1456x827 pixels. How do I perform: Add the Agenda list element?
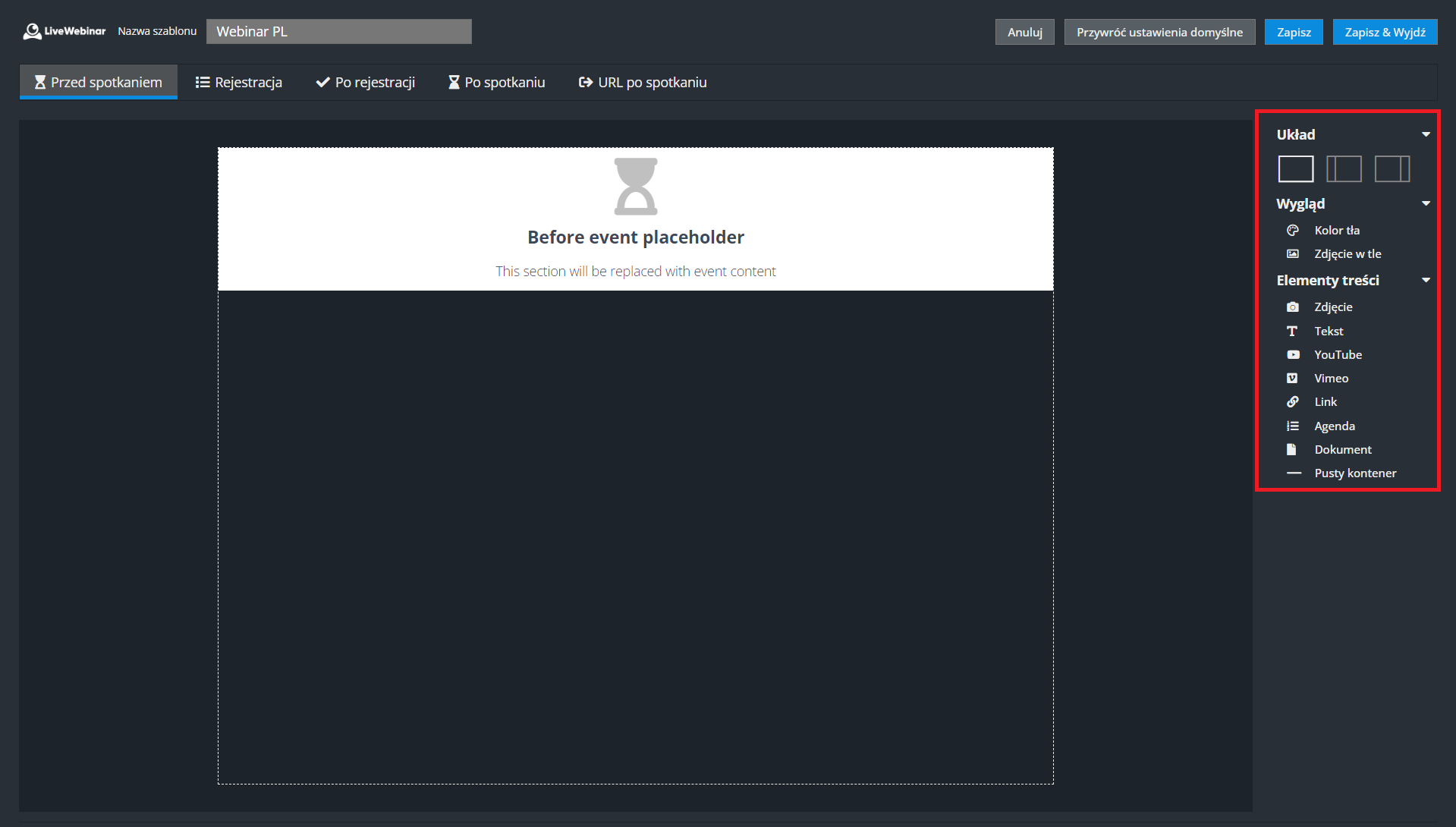(x=1333, y=426)
